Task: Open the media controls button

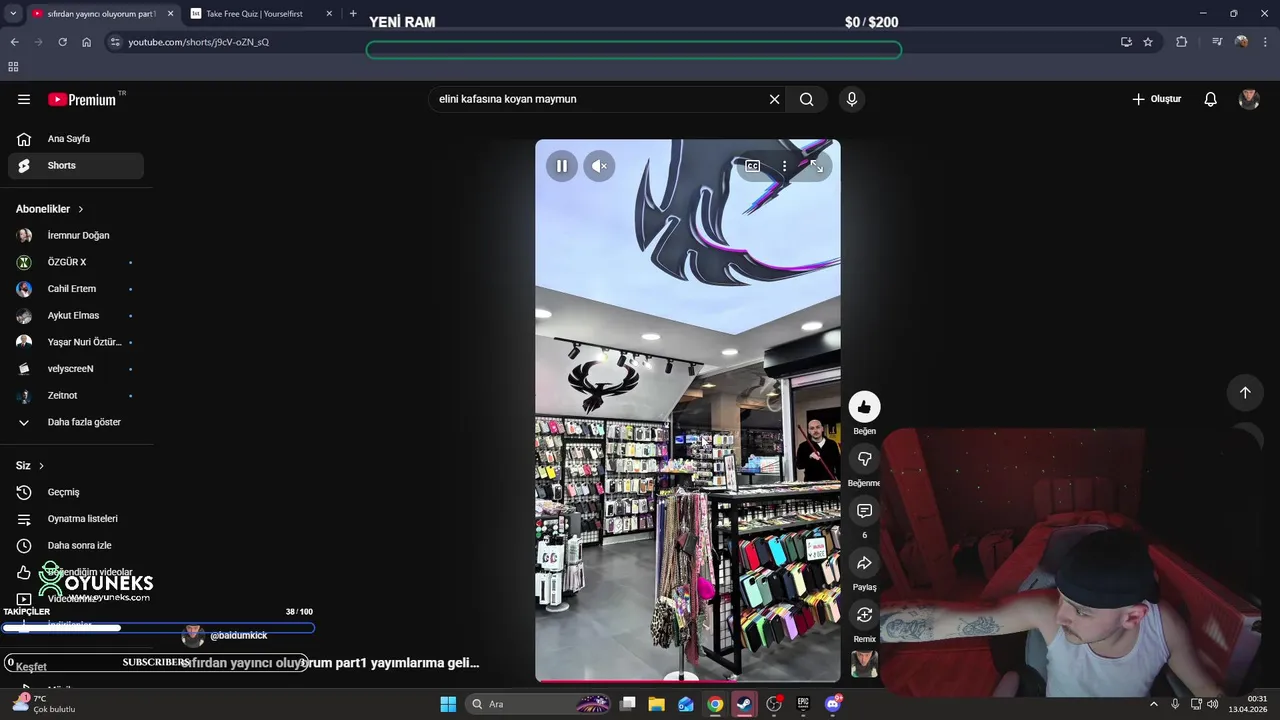Action: [1217, 42]
